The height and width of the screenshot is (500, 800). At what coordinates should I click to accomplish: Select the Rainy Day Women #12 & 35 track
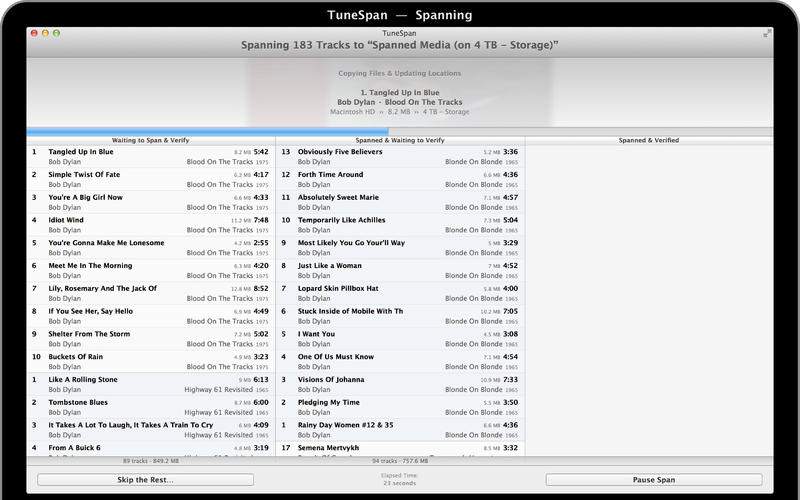click(x=400, y=430)
